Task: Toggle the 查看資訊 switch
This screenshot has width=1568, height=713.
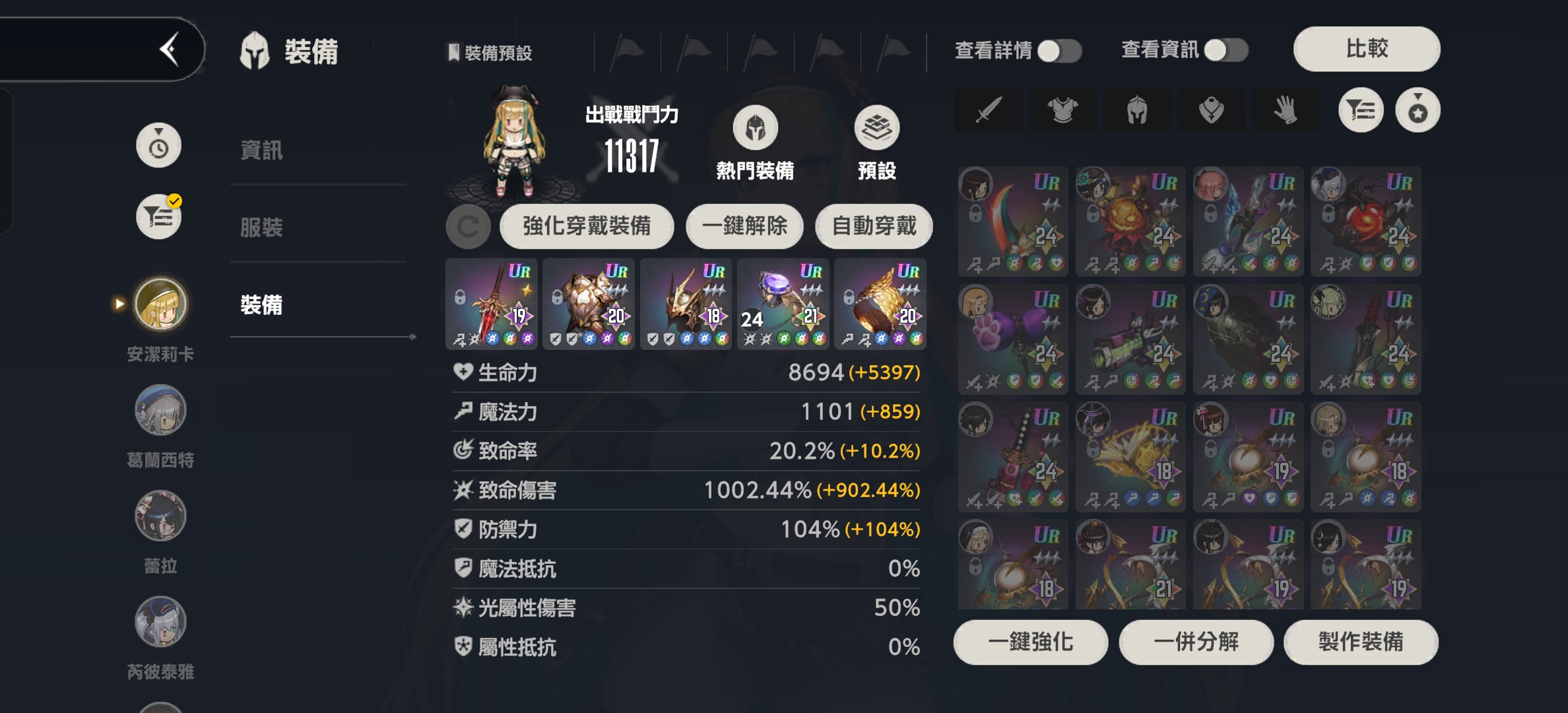Action: click(1226, 50)
